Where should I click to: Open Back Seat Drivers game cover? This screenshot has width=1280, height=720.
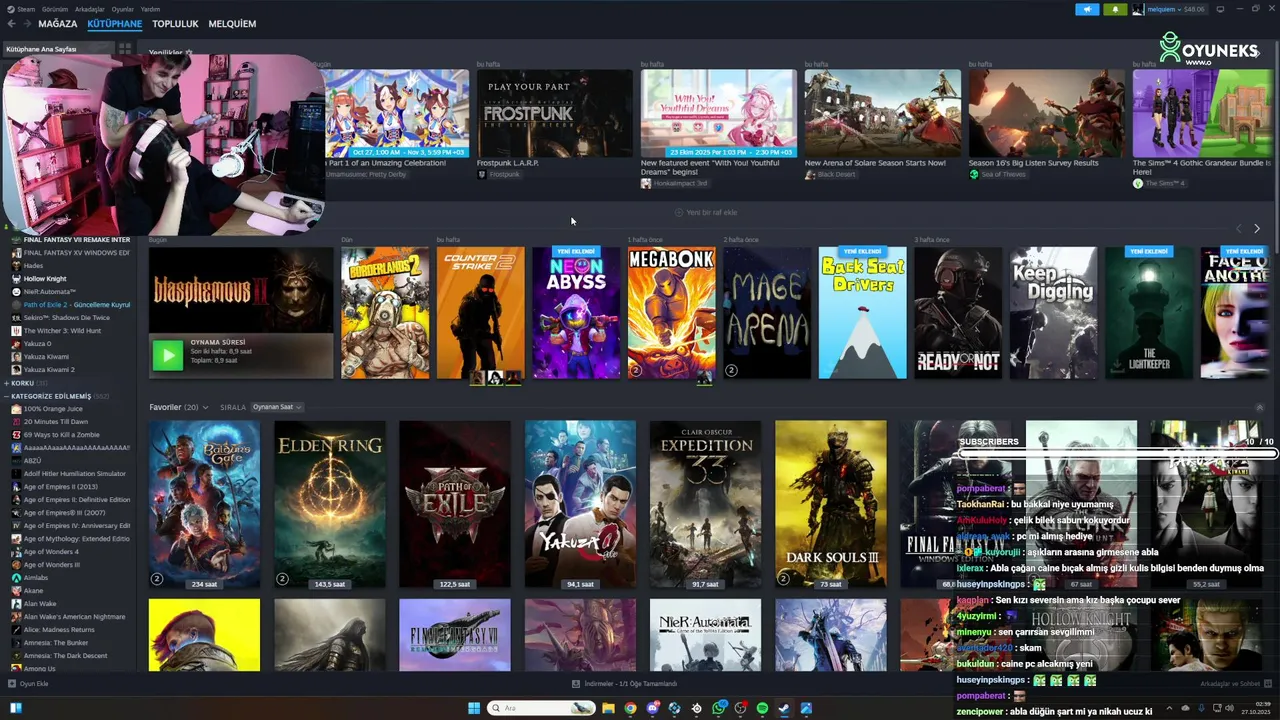pyautogui.click(x=863, y=313)
